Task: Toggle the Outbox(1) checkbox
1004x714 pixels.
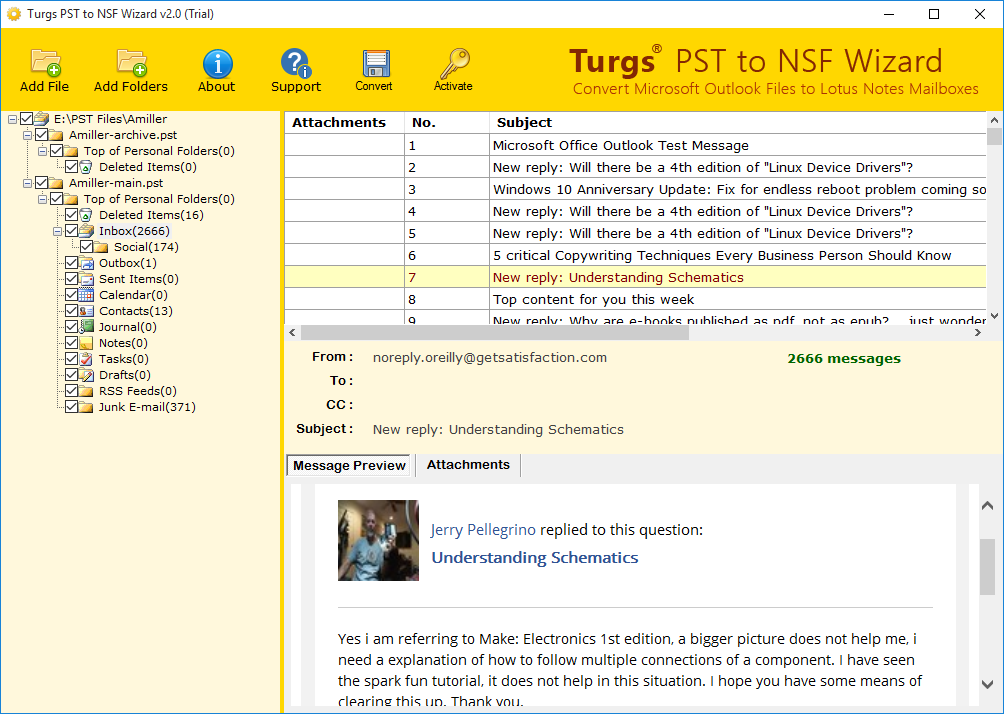Action: point(71,263)
